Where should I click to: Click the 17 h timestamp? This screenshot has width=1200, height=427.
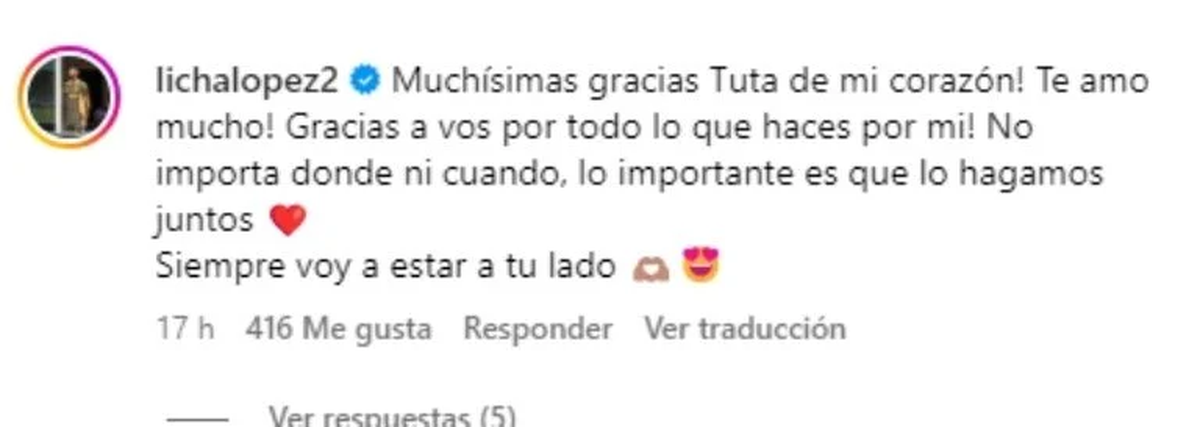click(185, 328)
